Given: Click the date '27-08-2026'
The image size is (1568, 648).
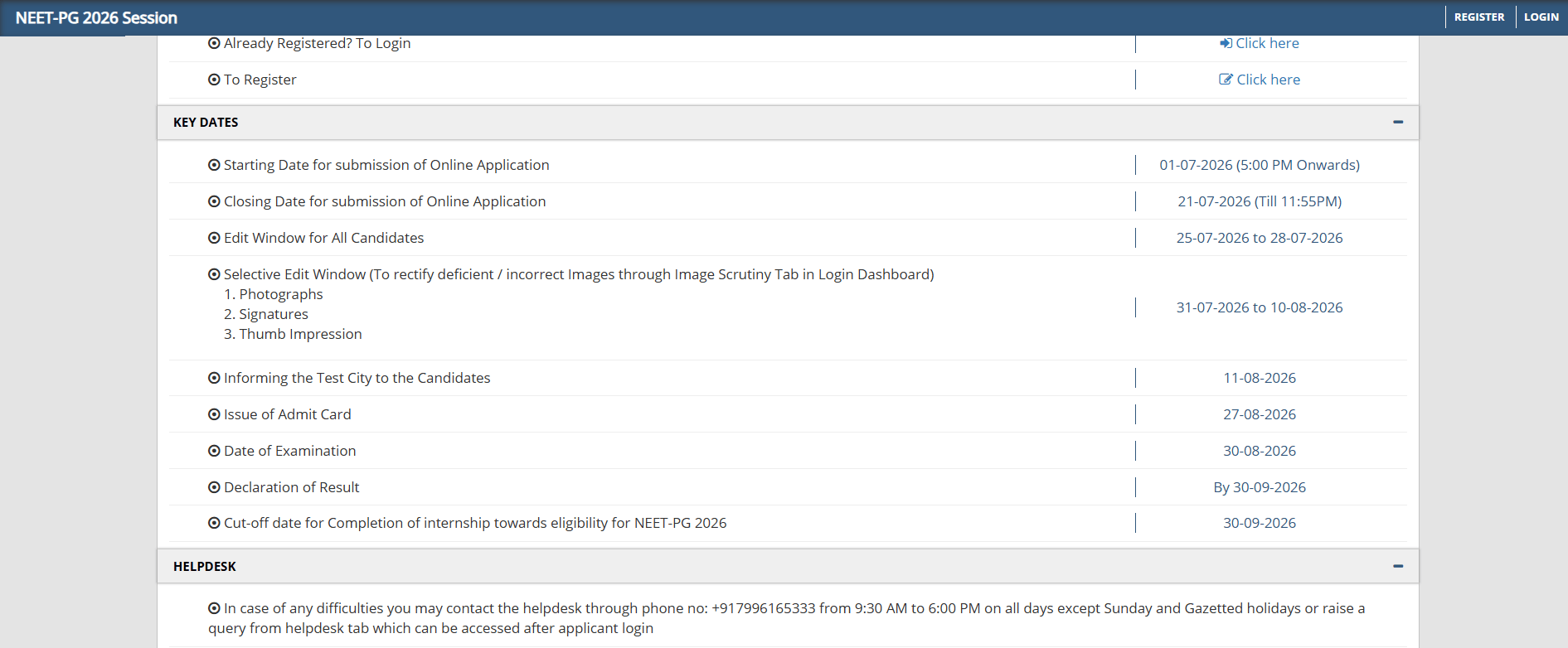Looking at the screenshot, I should (1260, 414).
